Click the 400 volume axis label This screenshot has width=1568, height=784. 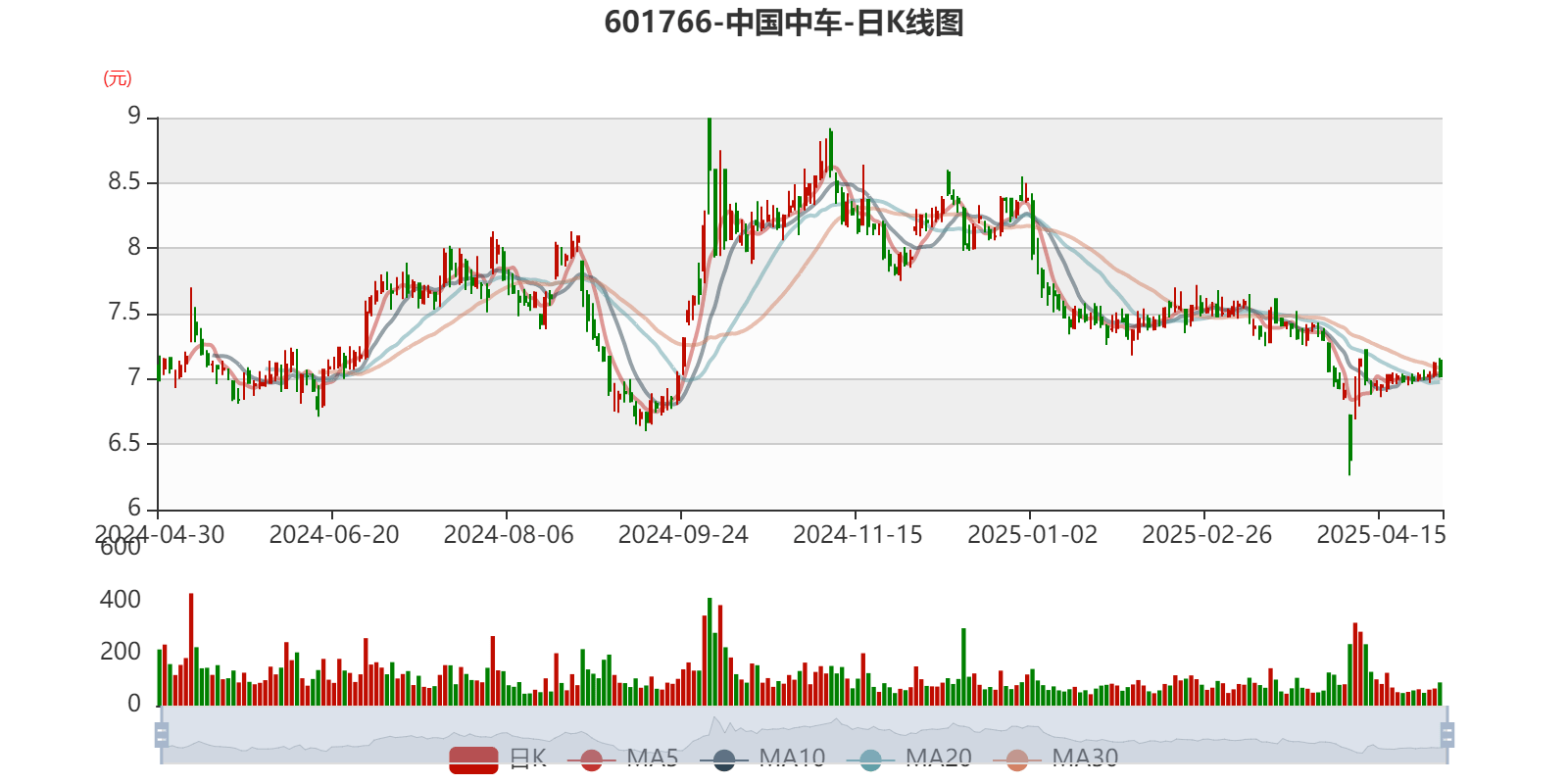pos(121,600)
